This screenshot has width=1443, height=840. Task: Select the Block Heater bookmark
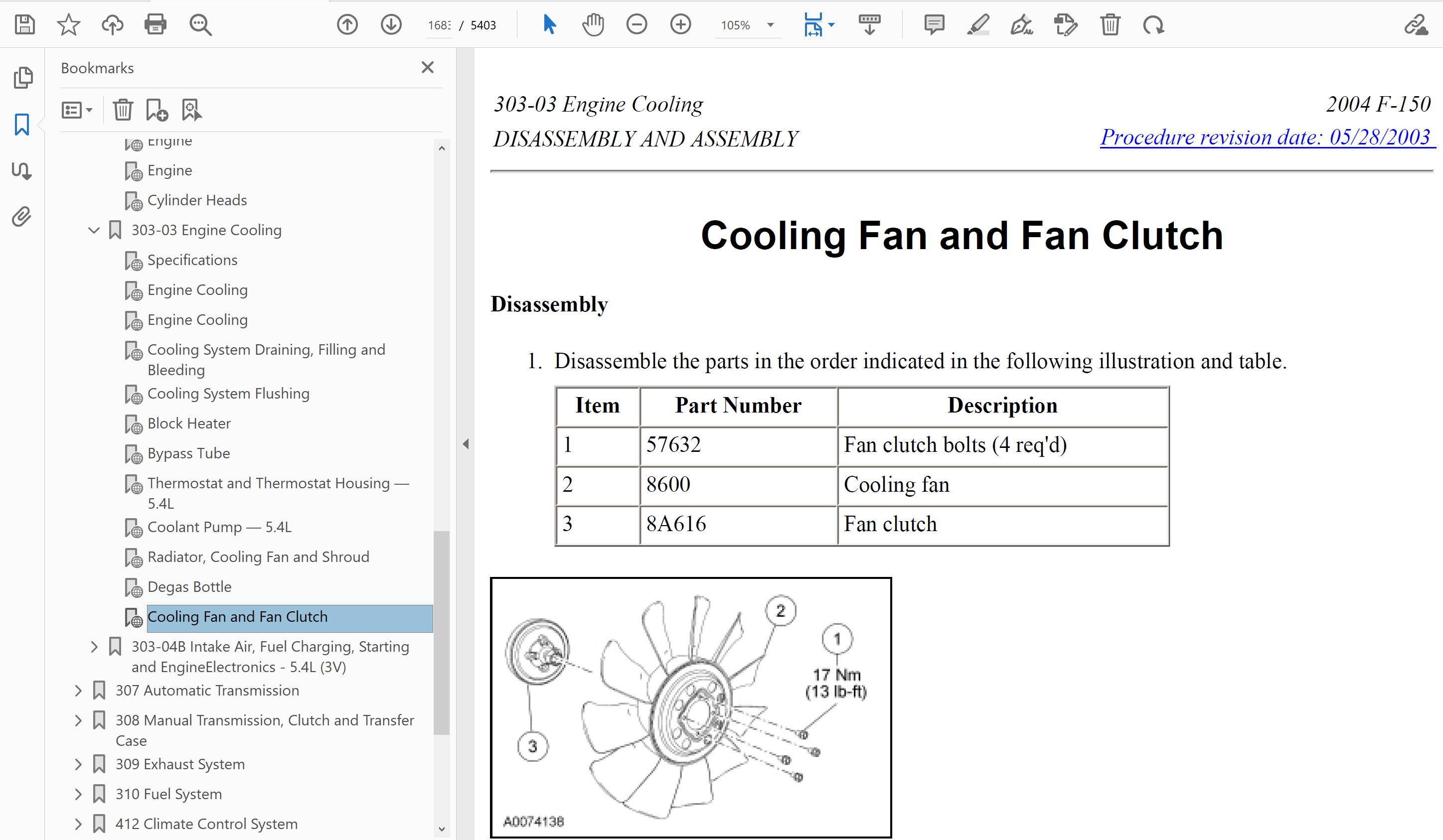pos(189,423)
